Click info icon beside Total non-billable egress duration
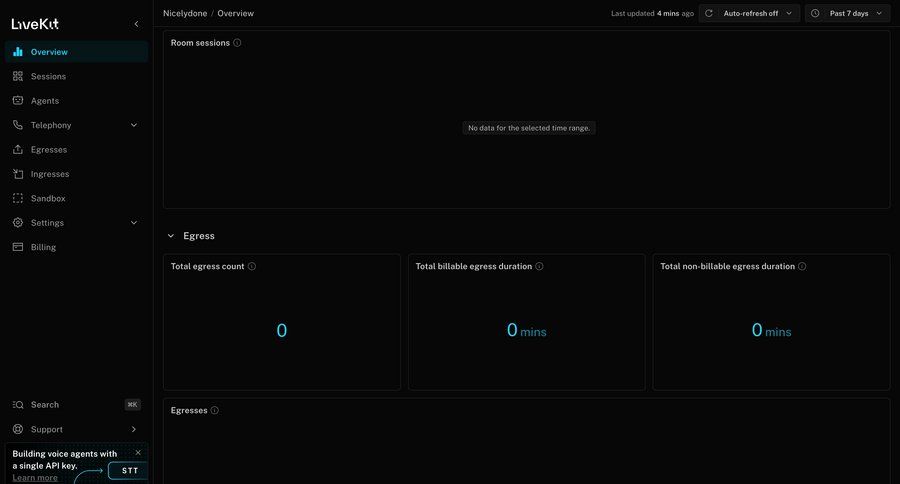 click(802, 266)
